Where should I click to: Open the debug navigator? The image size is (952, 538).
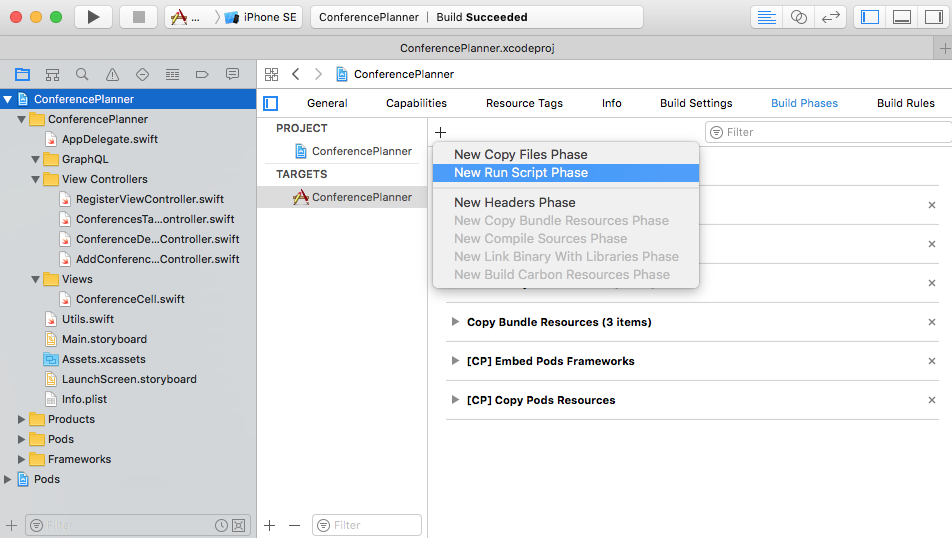pos(172,75)
